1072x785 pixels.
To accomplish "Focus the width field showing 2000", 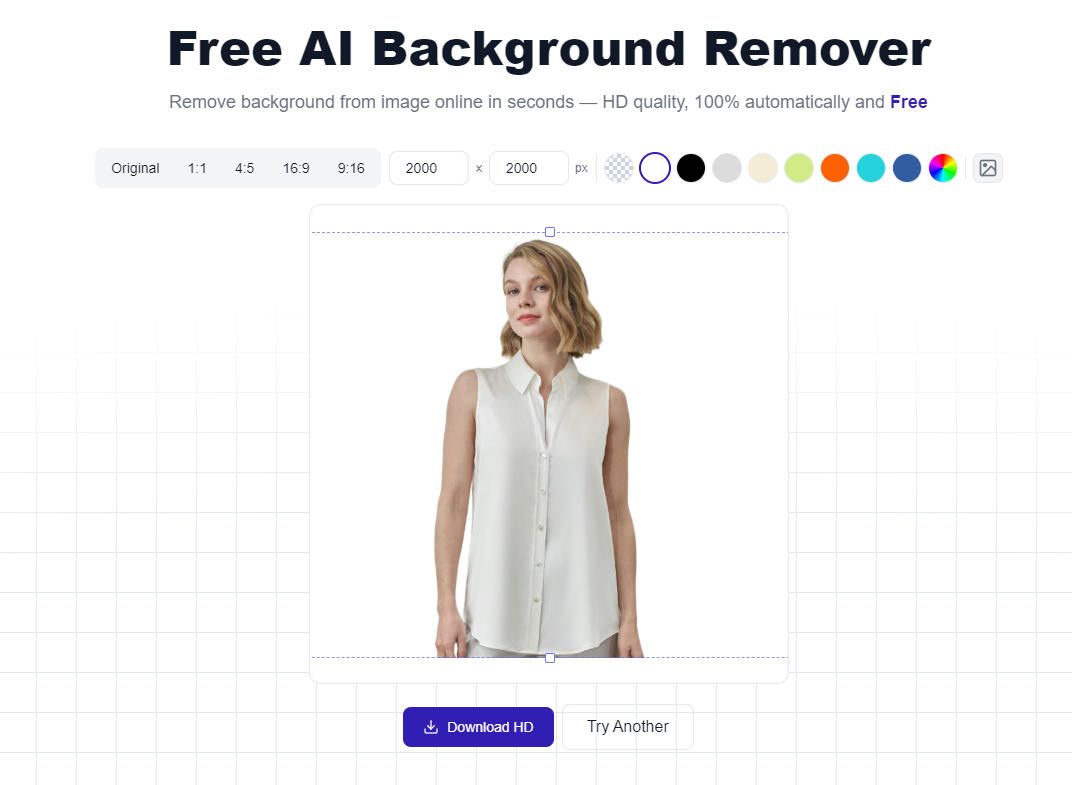I will click(429, 168).
